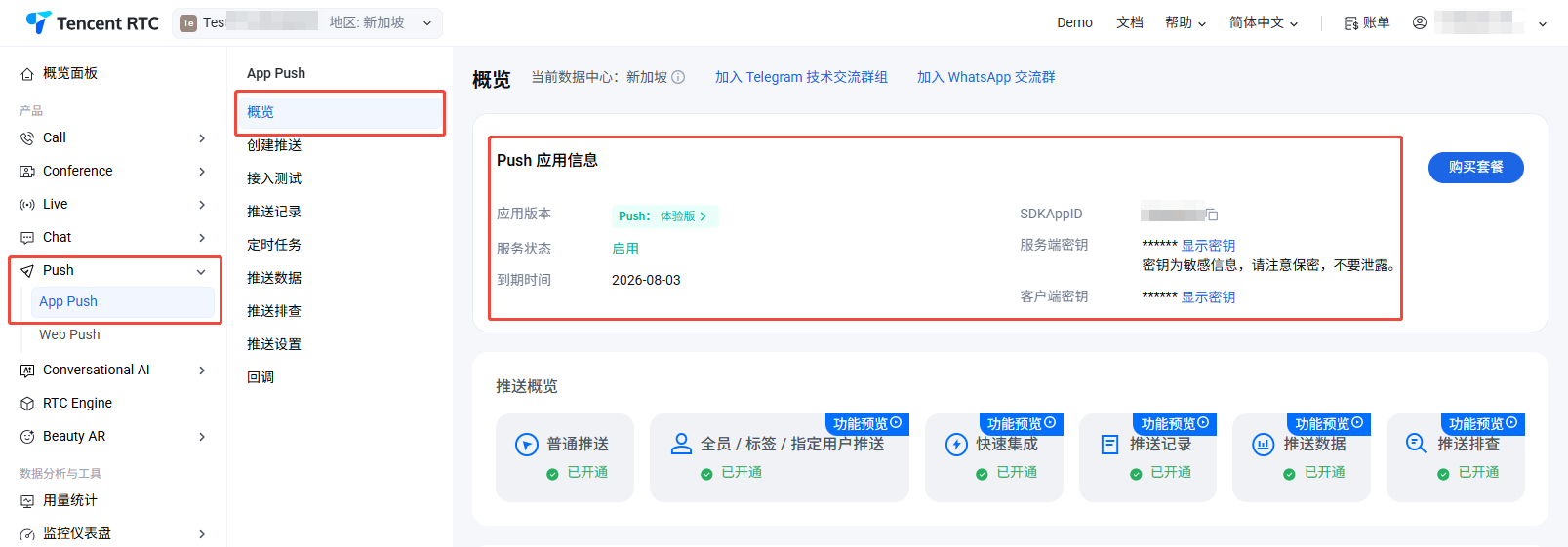Expand the Live menu chevron

(x=202, y=205)
